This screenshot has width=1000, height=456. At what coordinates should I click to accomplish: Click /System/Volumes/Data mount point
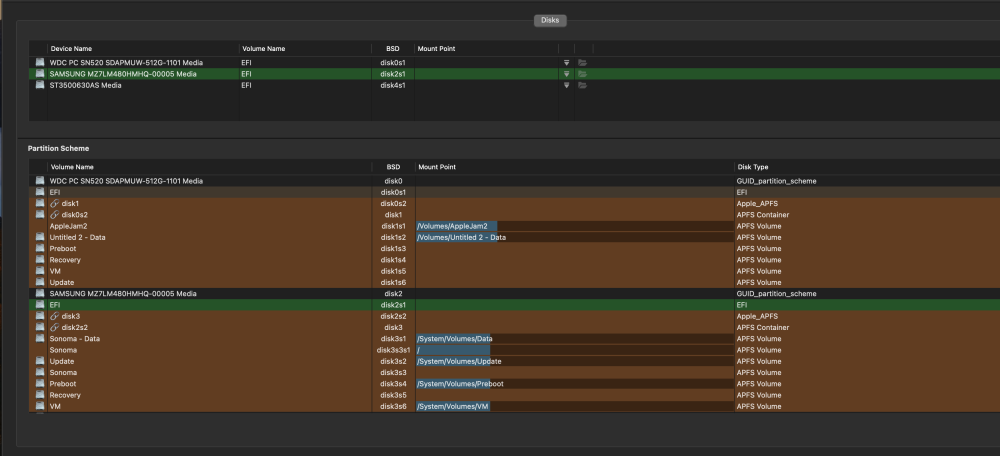coord(455,339)
